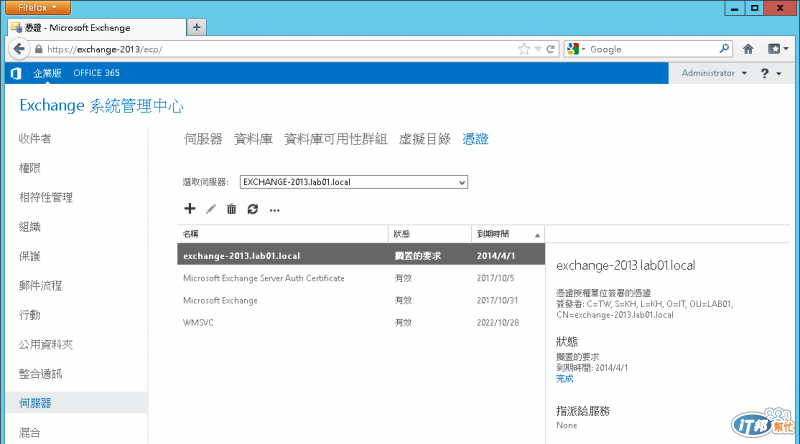Click the padlock icon in address bar
The height and width of the screenshot is (444, 800).
38,50
